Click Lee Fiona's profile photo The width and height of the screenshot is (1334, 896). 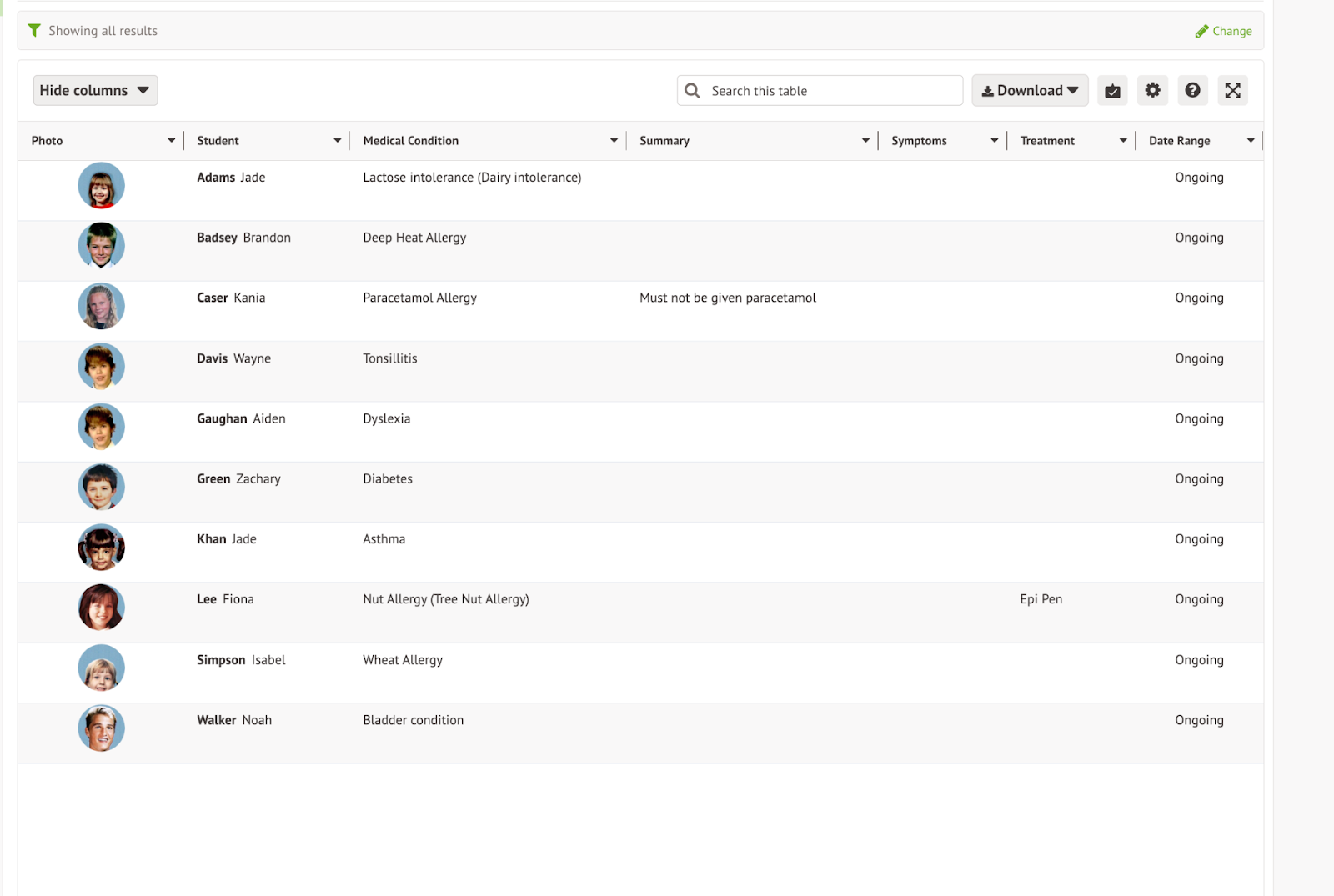tap(101, 608)
